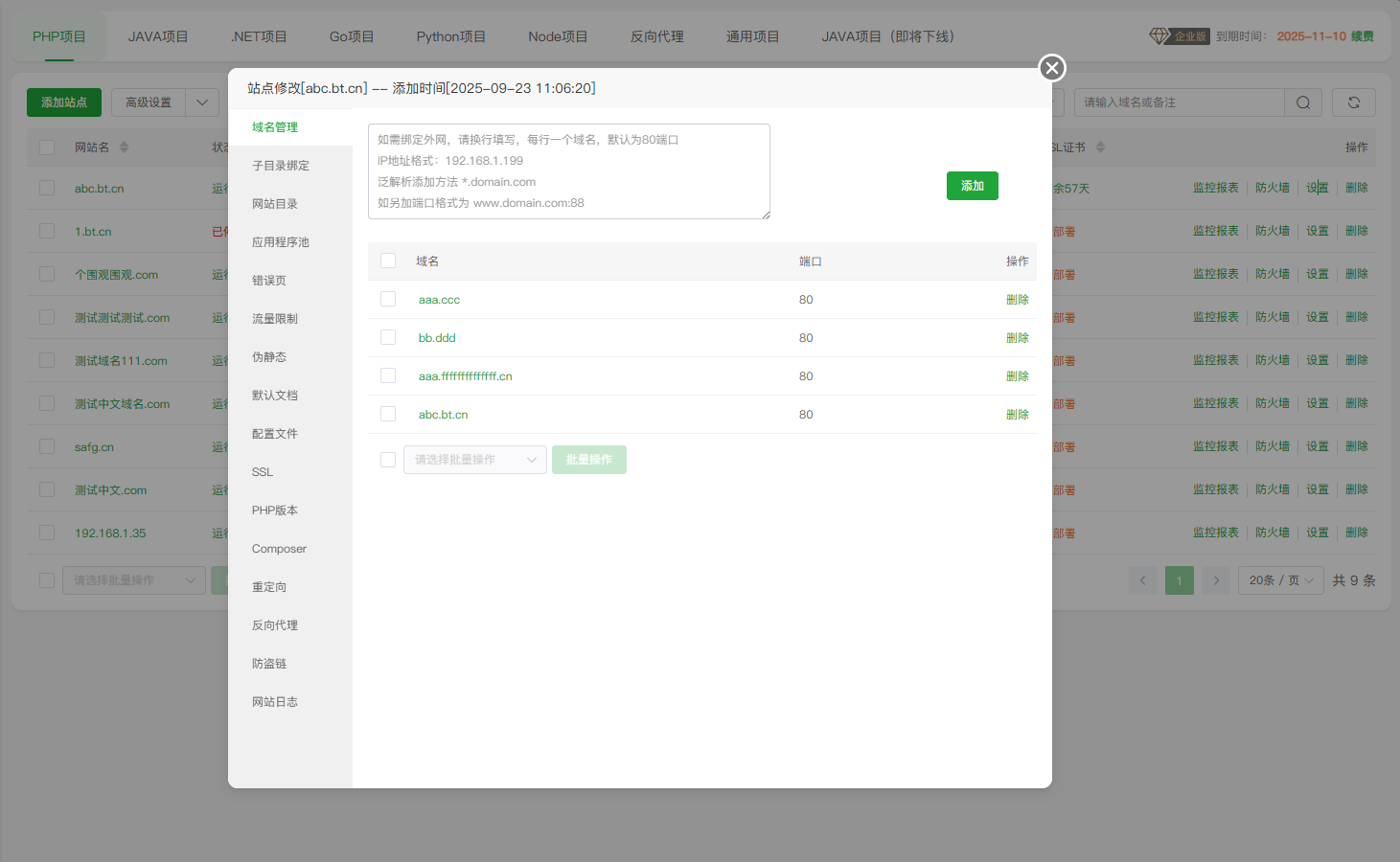Toggle select-all checkbox in domain table header
This screenshot has width=1400, height=862.
click(x=388, y=261)
